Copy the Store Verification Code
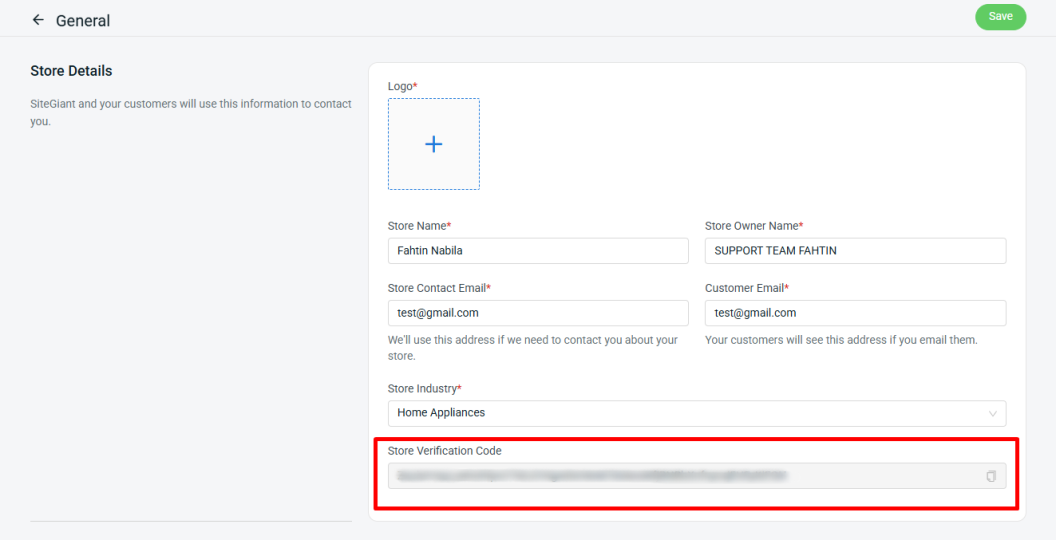The width and height of the screenshot is (1056, 540). [991, 476]
